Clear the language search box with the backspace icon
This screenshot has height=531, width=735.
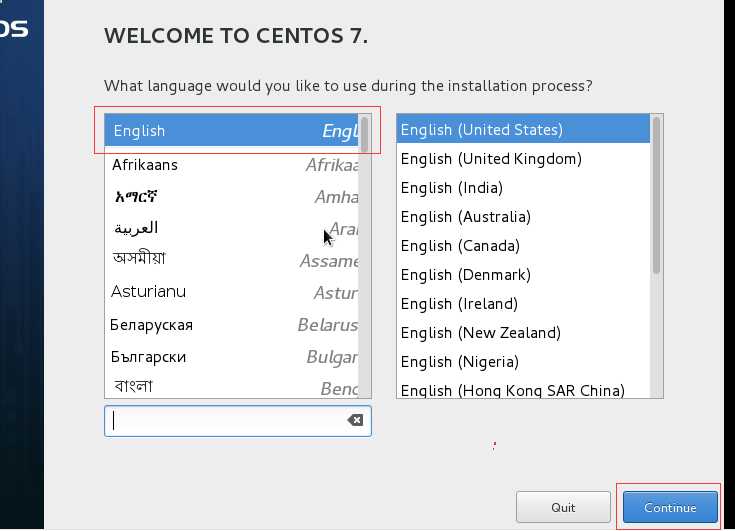[355, 420]
